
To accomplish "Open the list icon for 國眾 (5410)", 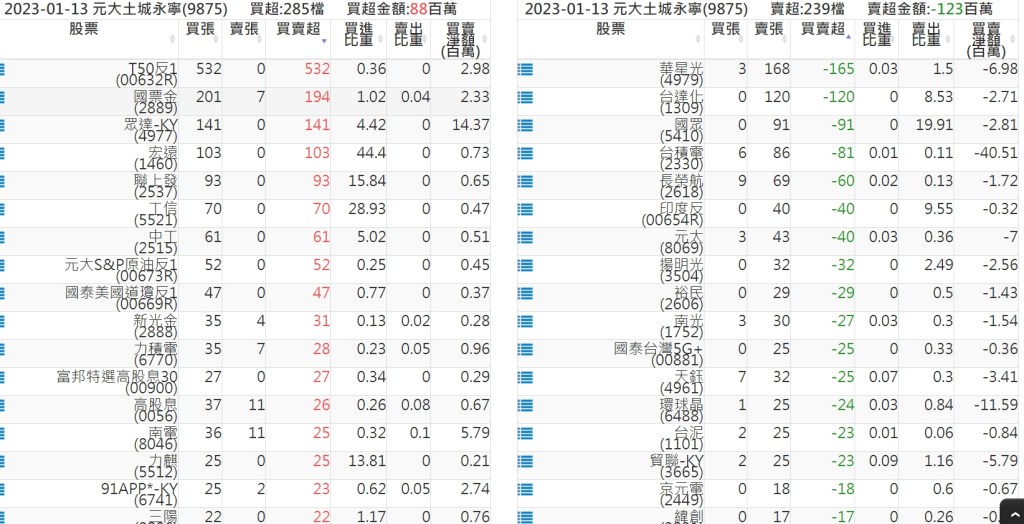I will pos(525,126).
